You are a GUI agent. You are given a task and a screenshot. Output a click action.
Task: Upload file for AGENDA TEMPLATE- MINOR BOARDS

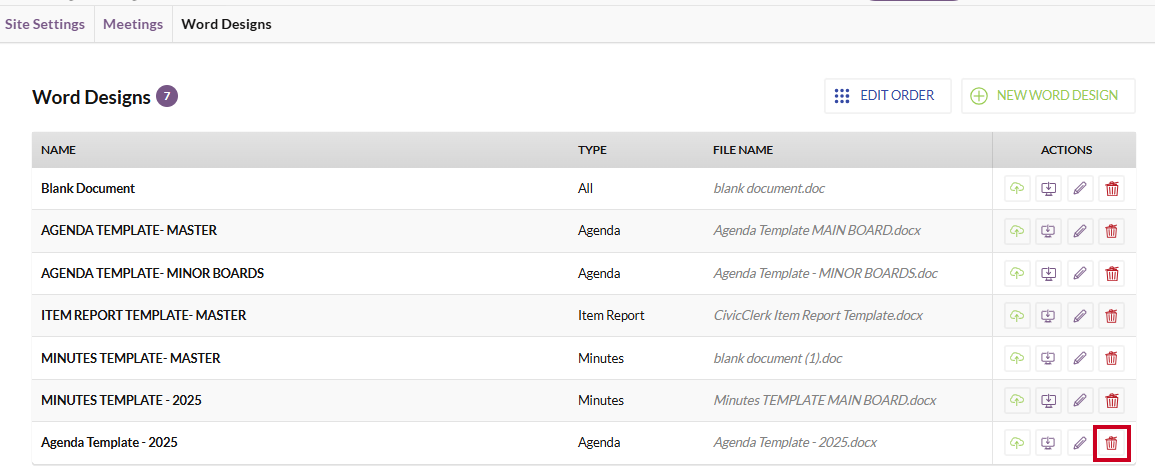1017,273
